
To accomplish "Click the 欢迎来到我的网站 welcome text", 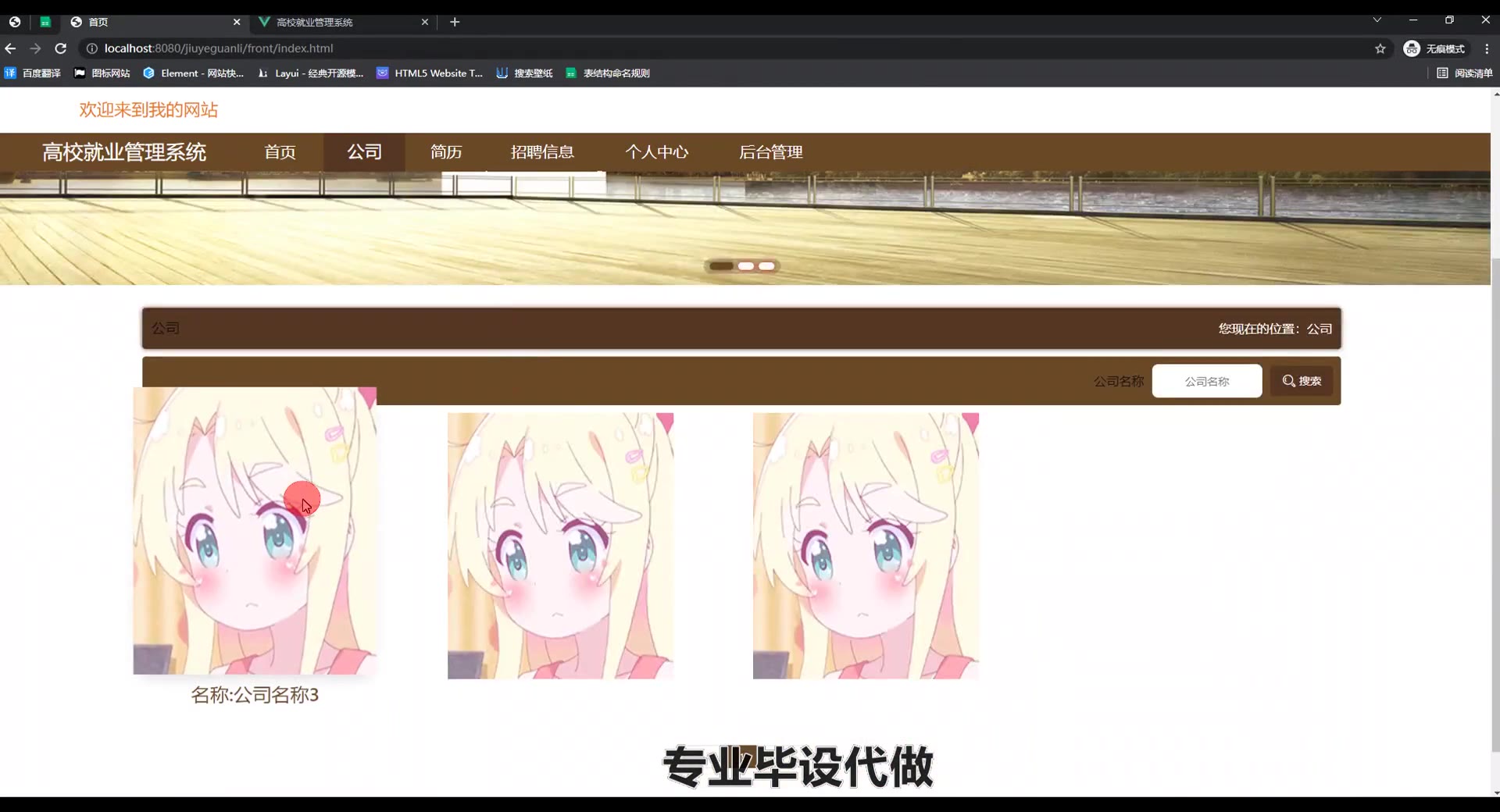I will point(148,110).
